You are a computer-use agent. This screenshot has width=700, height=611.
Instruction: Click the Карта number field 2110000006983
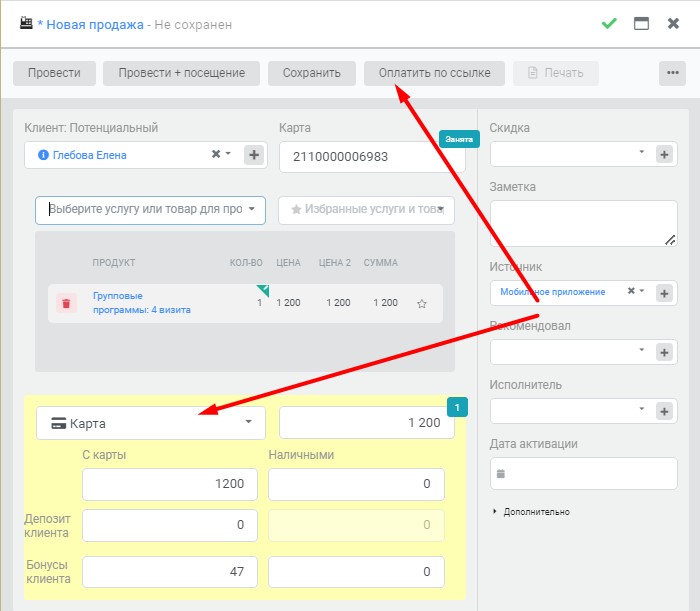coord(372,157)
